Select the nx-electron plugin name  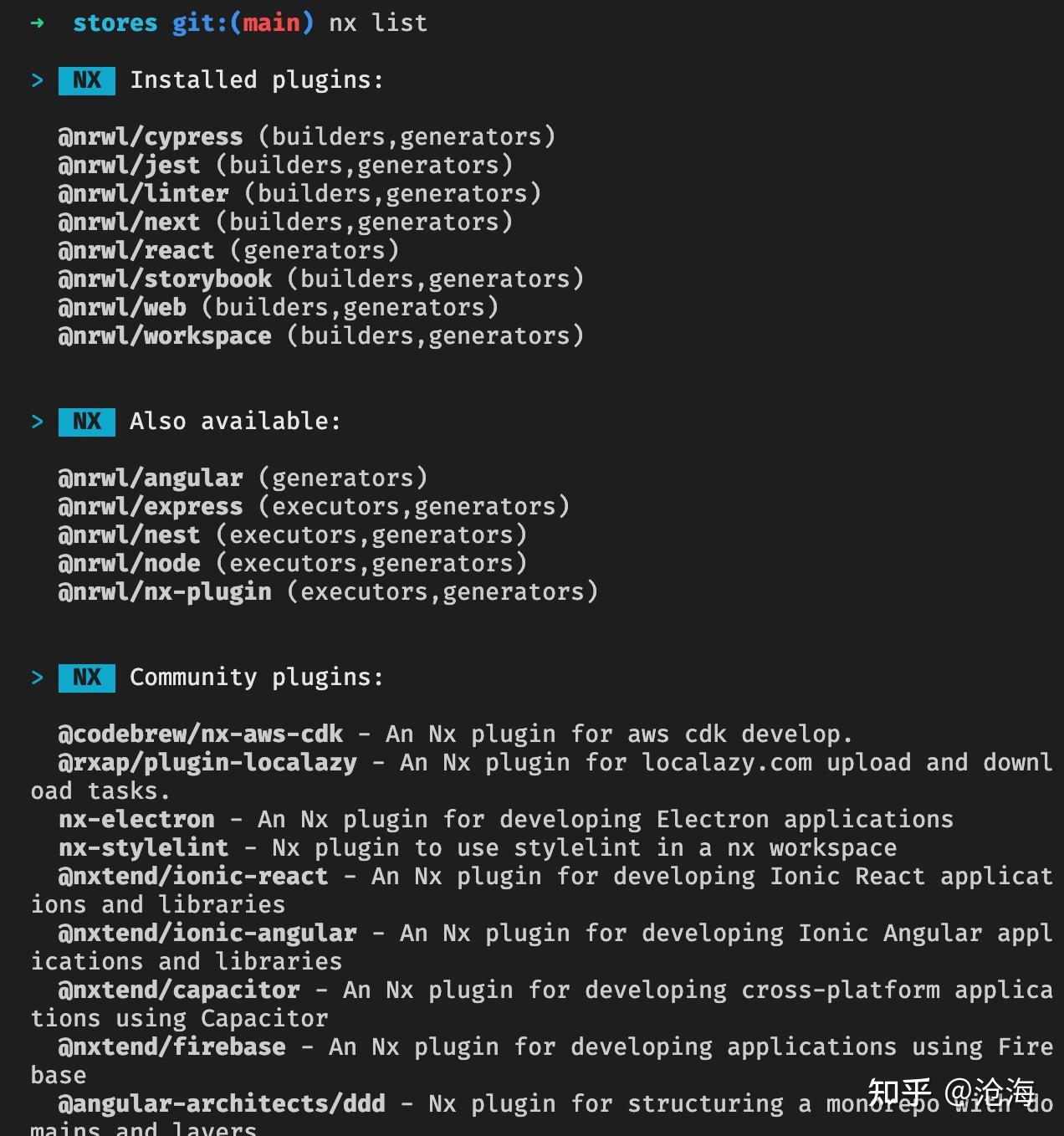pyautogui.click(x=136, y=820)
